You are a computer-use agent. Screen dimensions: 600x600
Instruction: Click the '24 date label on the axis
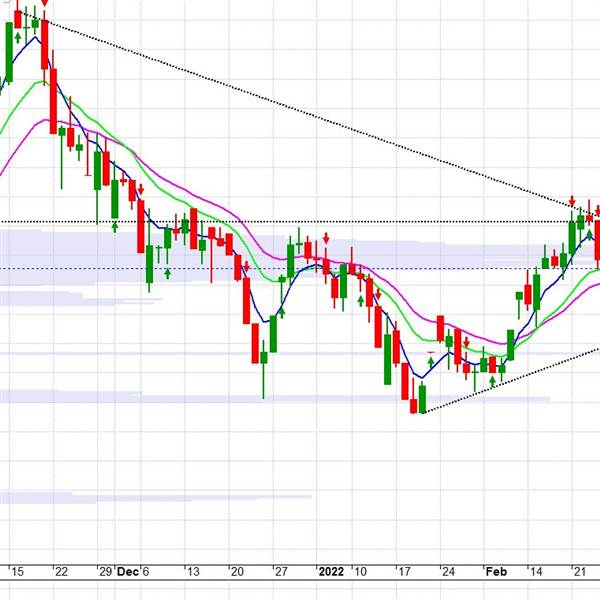(x=448, y=572)
